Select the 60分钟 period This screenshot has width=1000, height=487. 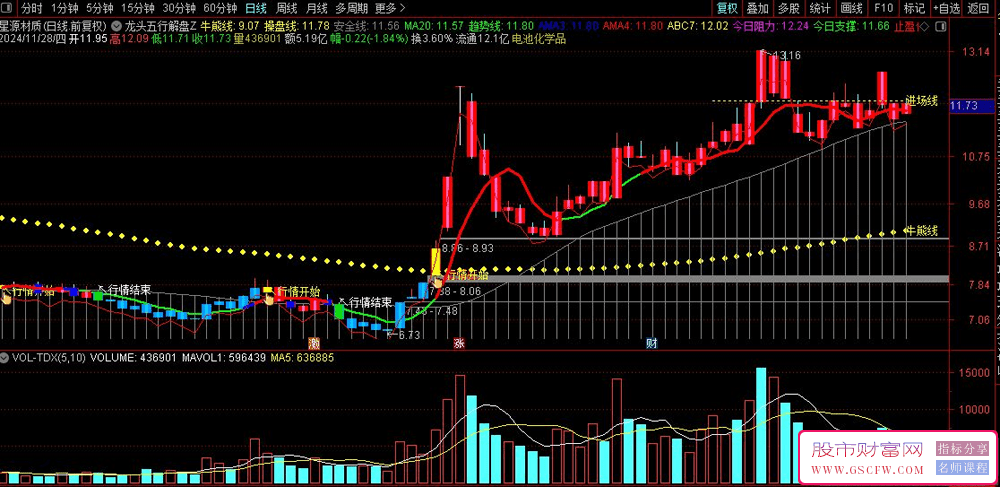pos(220,9)
